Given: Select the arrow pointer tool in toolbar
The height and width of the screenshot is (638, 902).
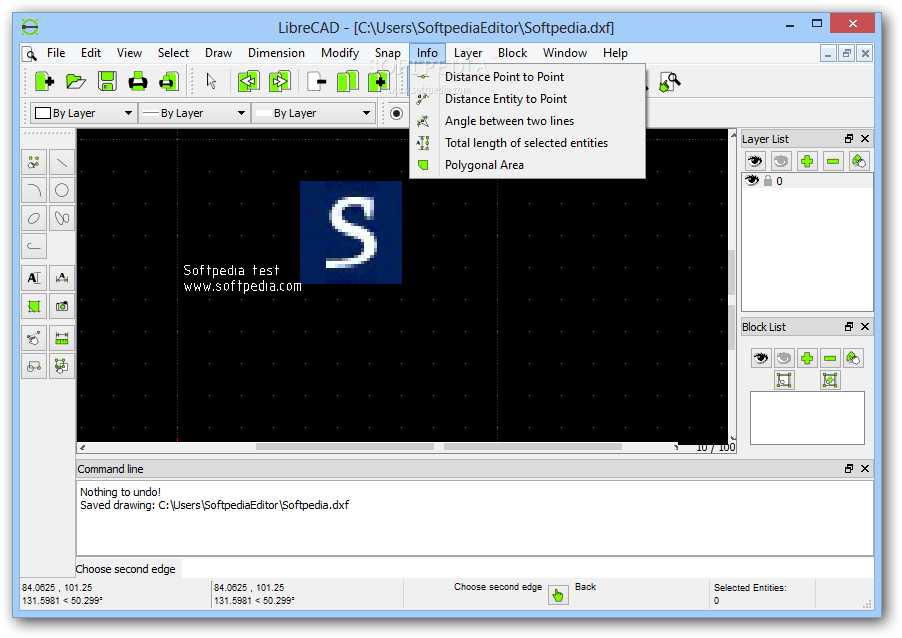Looking at the screenshot, I should coord(211,82).
